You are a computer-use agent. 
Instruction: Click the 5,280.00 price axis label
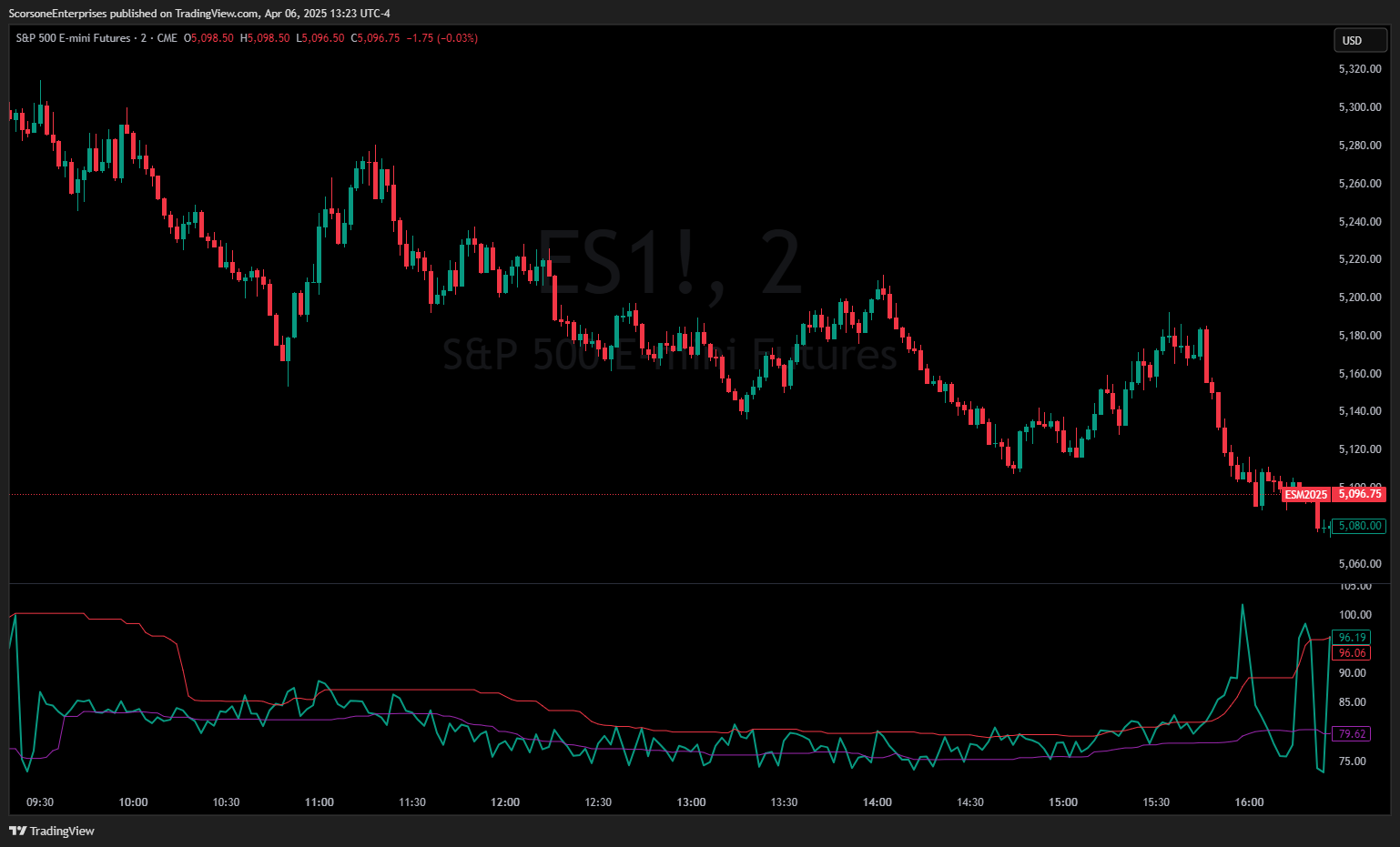point(1360,146)
